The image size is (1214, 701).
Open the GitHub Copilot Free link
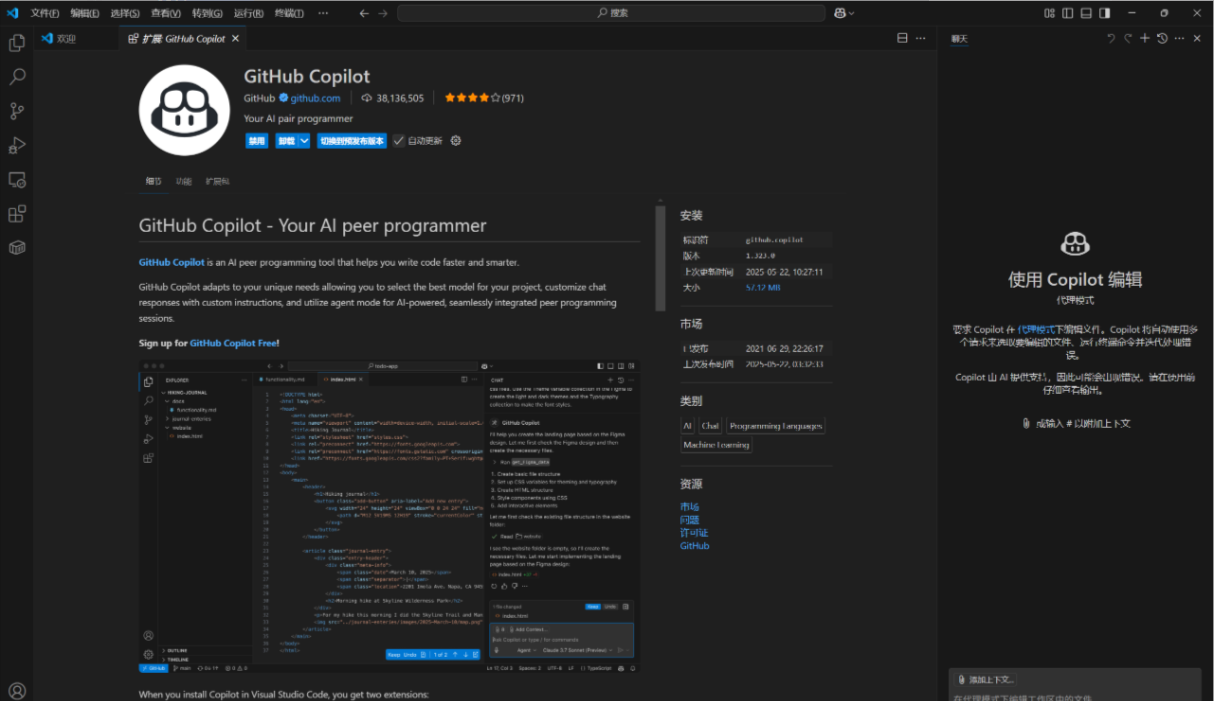(233, 343)
